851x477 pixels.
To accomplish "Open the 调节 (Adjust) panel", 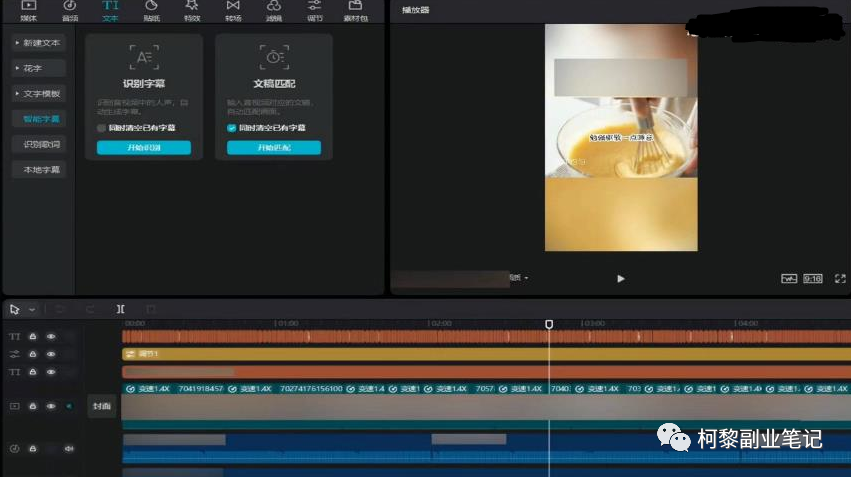I will coord(314,10).
